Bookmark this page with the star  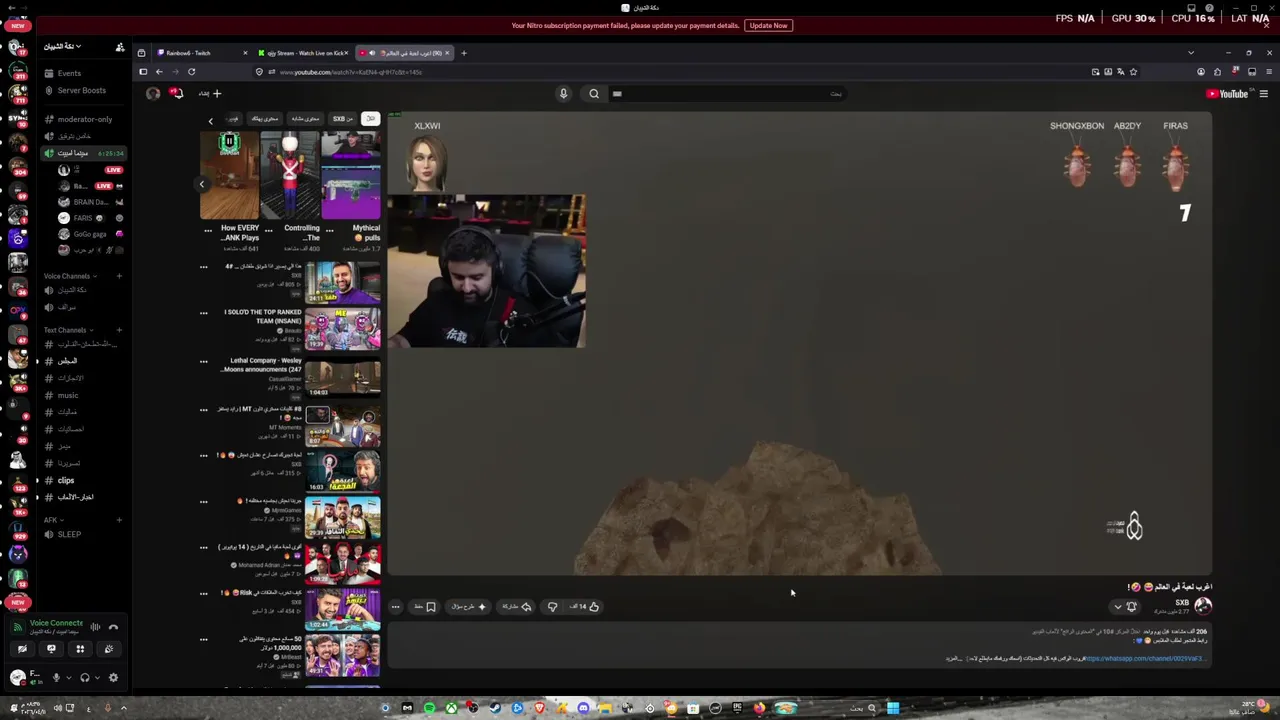click(1133, 72)
